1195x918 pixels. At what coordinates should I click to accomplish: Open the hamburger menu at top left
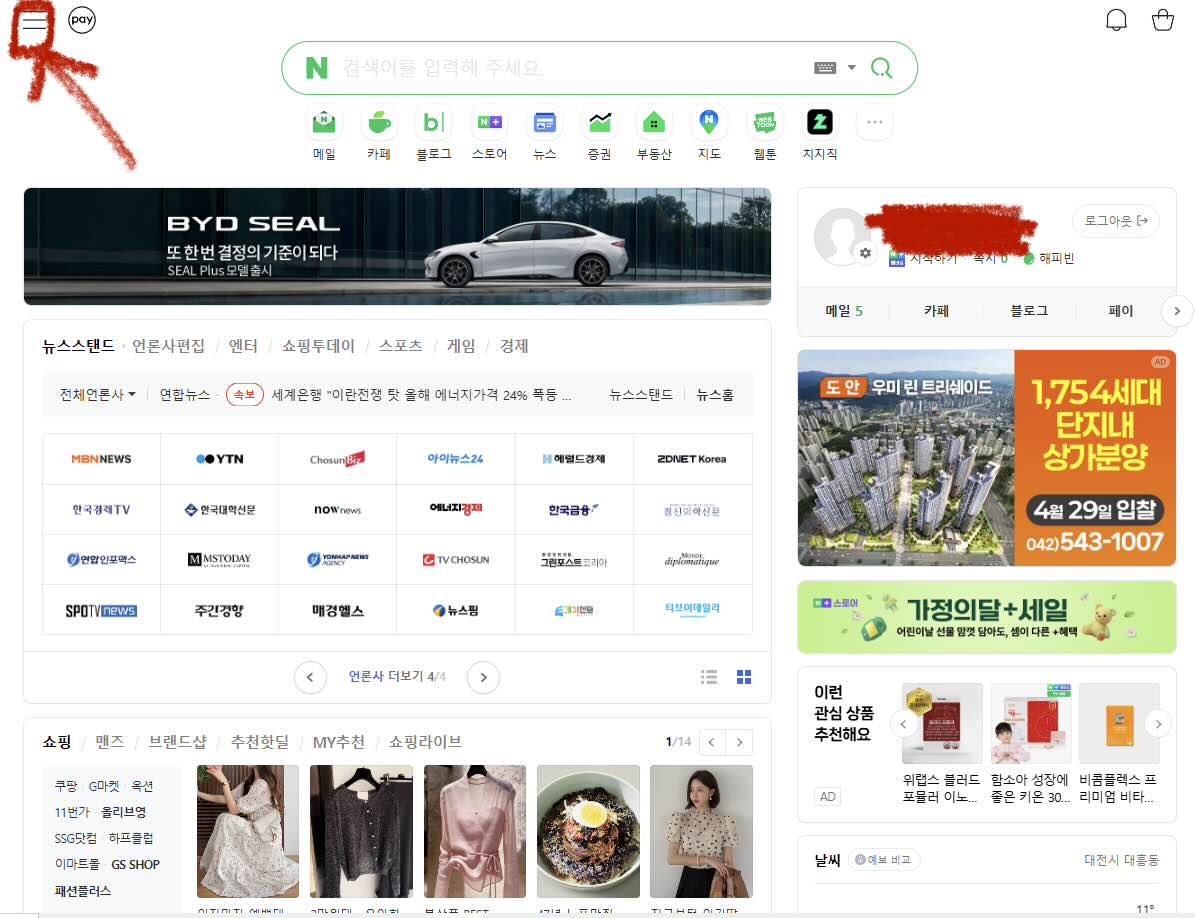click(x=34, y=21)
